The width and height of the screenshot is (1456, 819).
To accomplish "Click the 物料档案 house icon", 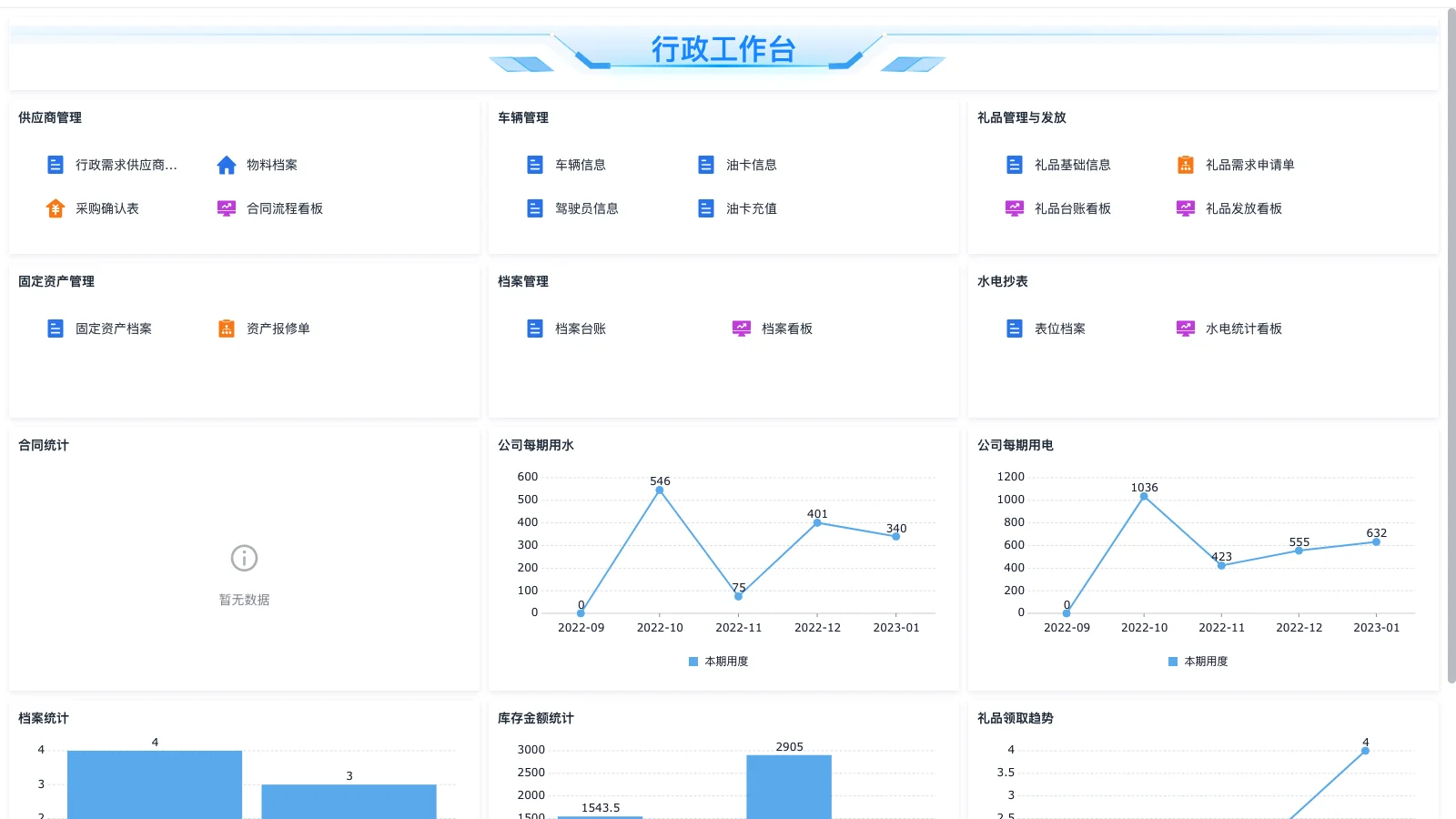I will [x=227, y=165].
